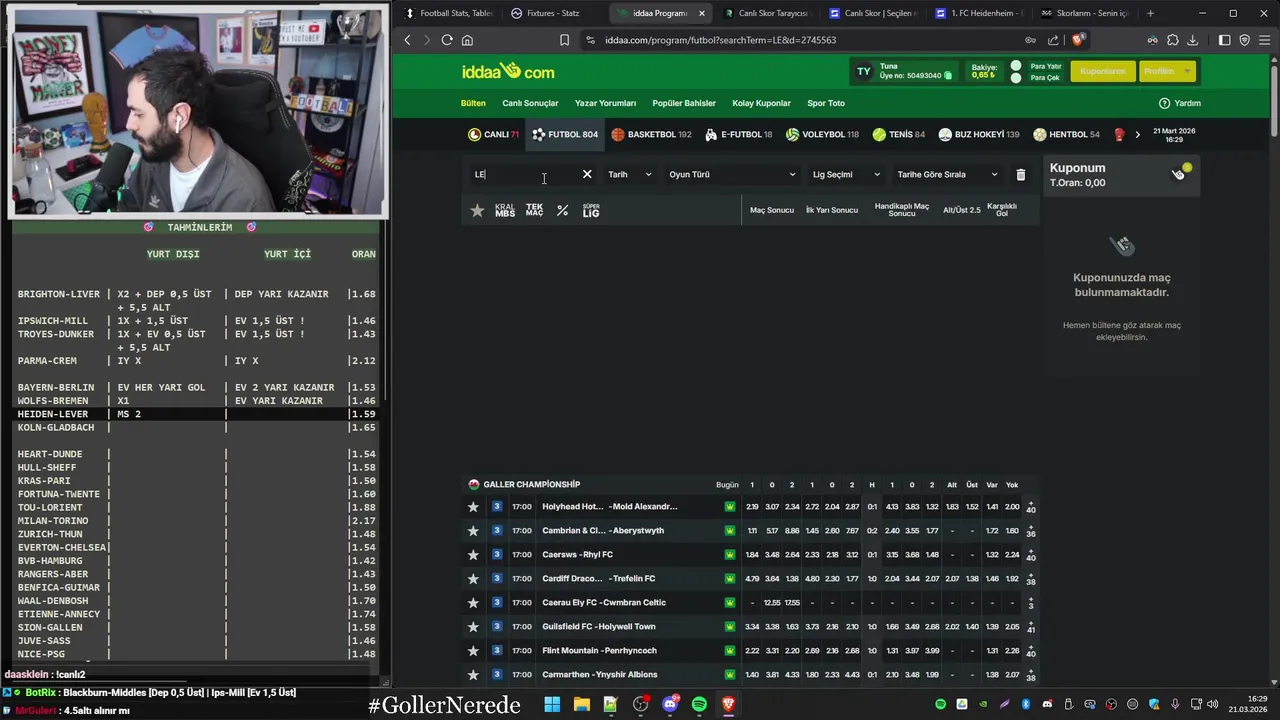This screenshot has width=1280, height=720.
Task: Open the Tarih date dropdown
Action: 629,174
